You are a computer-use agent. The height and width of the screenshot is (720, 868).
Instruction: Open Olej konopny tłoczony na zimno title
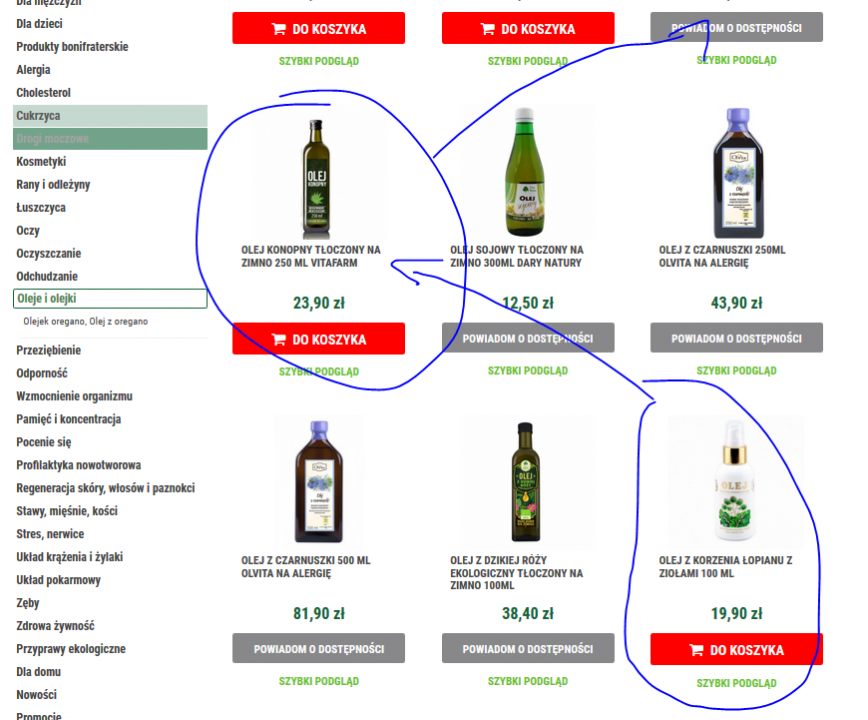(311, 256)
